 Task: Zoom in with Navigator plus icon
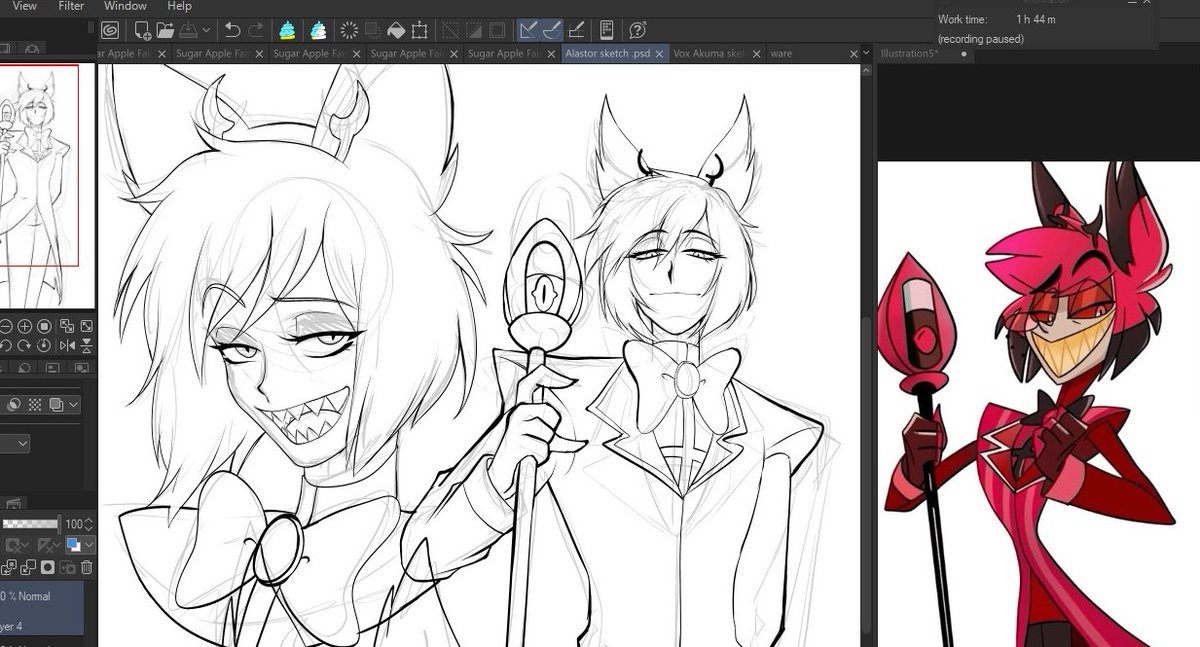click(x=24, y=327)
